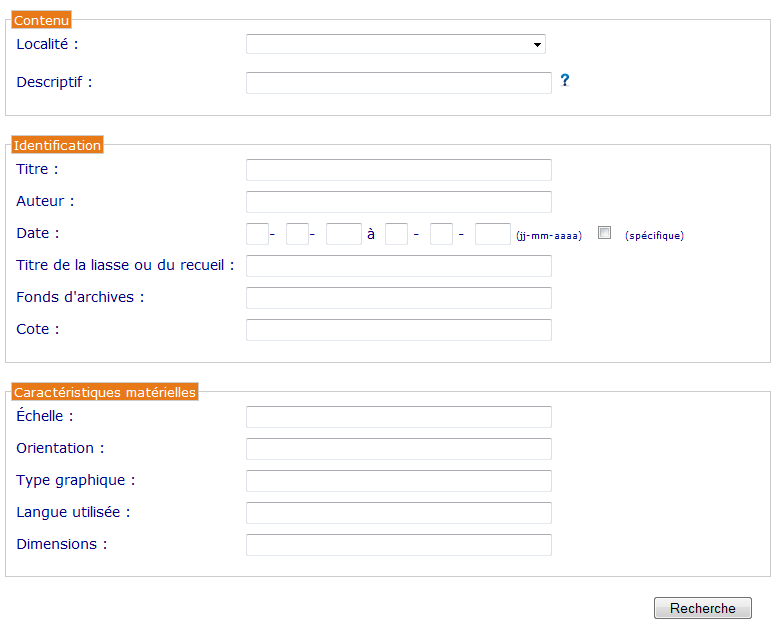The height and width of the screenshot is (629, 778).
Task: Select the Langue utilisée text box
Action: [398, 513]
